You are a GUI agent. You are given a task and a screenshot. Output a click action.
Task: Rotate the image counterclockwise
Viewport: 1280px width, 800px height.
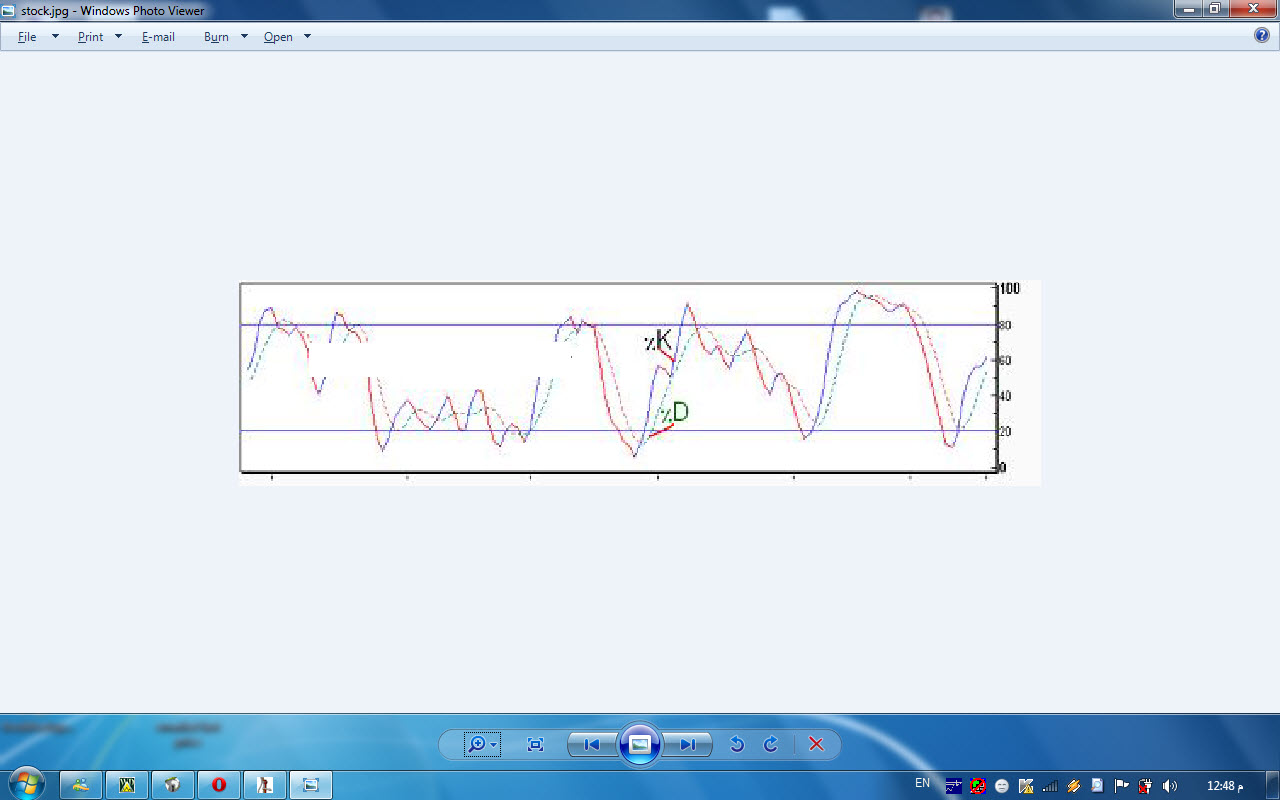click(x=737, y=745)
